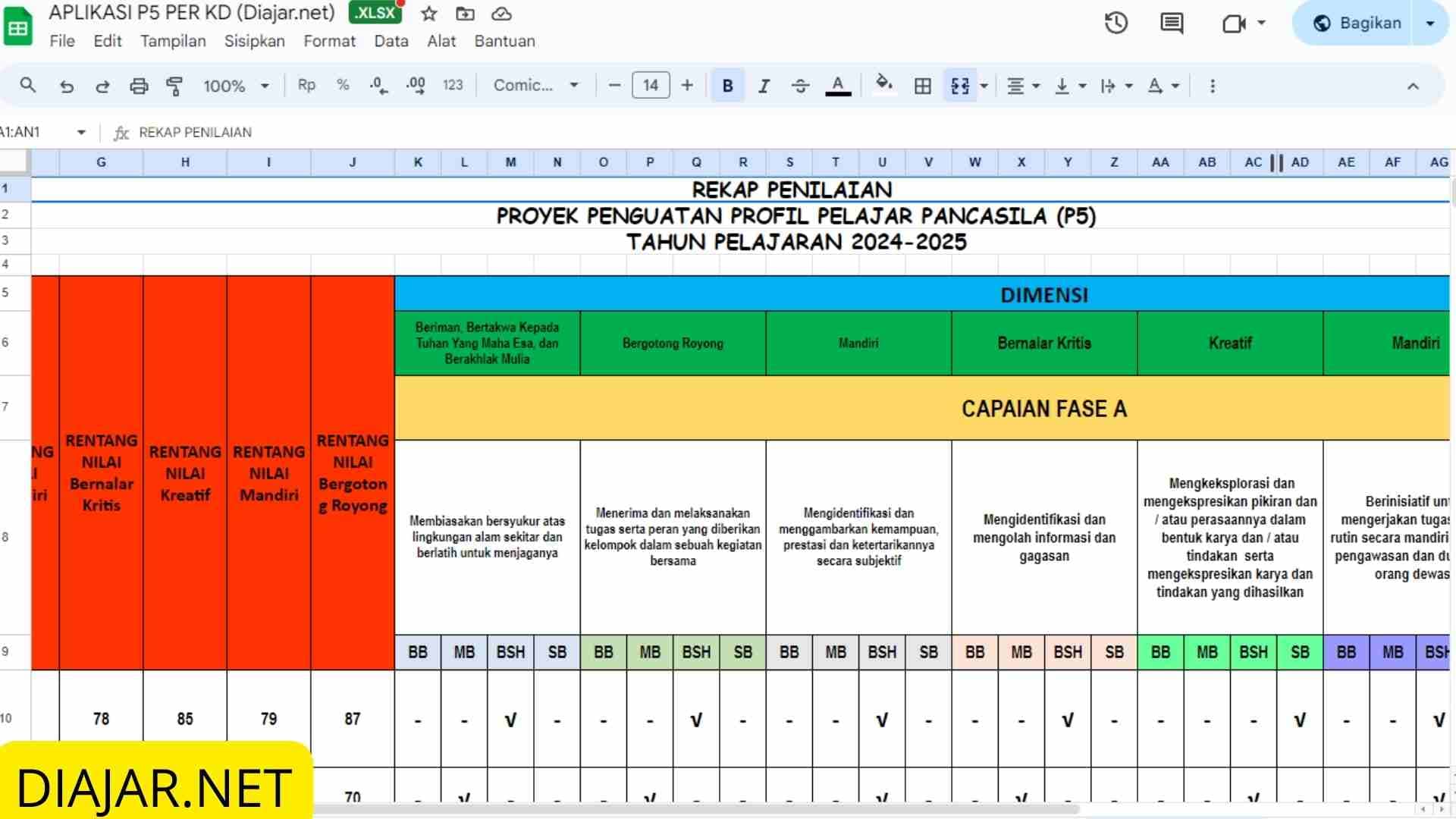Select the CAPAIAN FASE A cell
Screen dimensions: 1456x819
coord(921,408)
